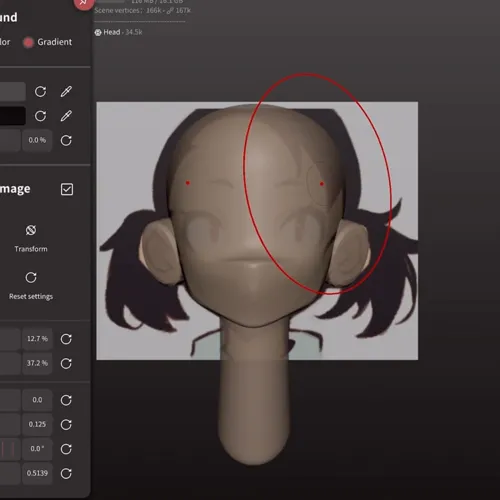Click the pin icon atop the panel
This screenshot has height=500, width=500.
(83, 3)
